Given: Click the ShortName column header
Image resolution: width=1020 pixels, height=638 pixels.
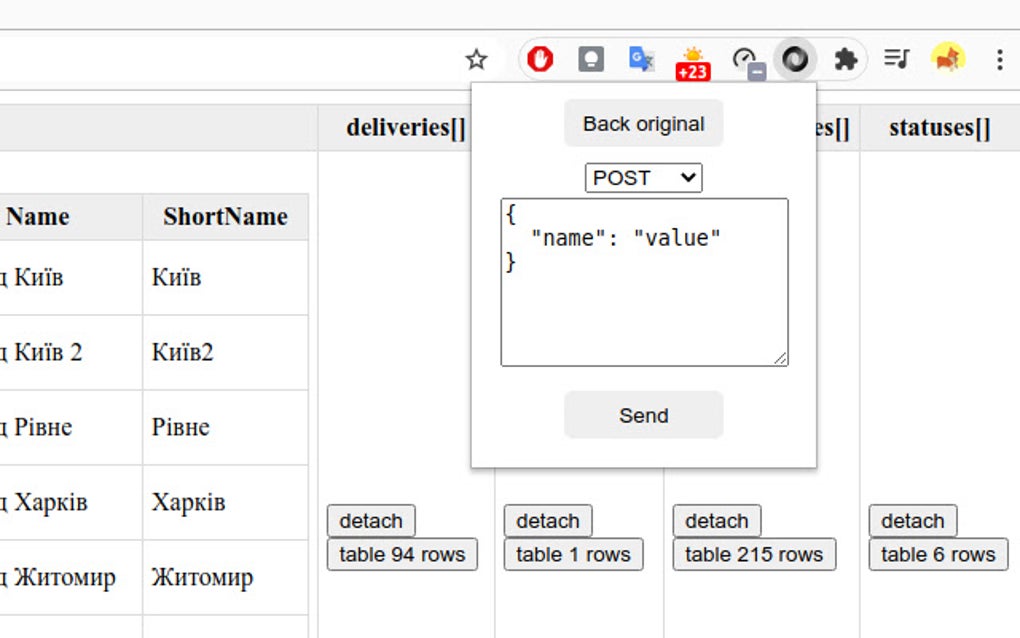Looking at the screenshot, I should [226, 217].
